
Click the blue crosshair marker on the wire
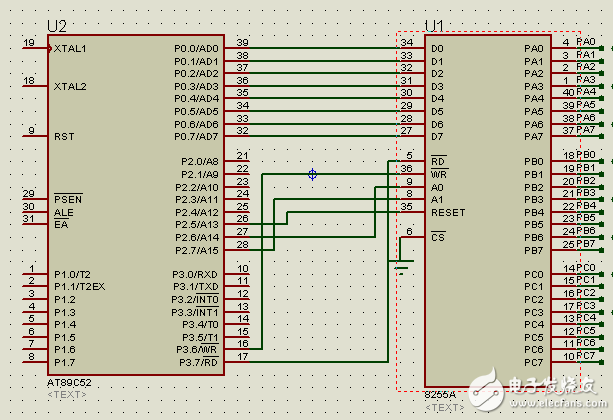click(x=312, y=174)
